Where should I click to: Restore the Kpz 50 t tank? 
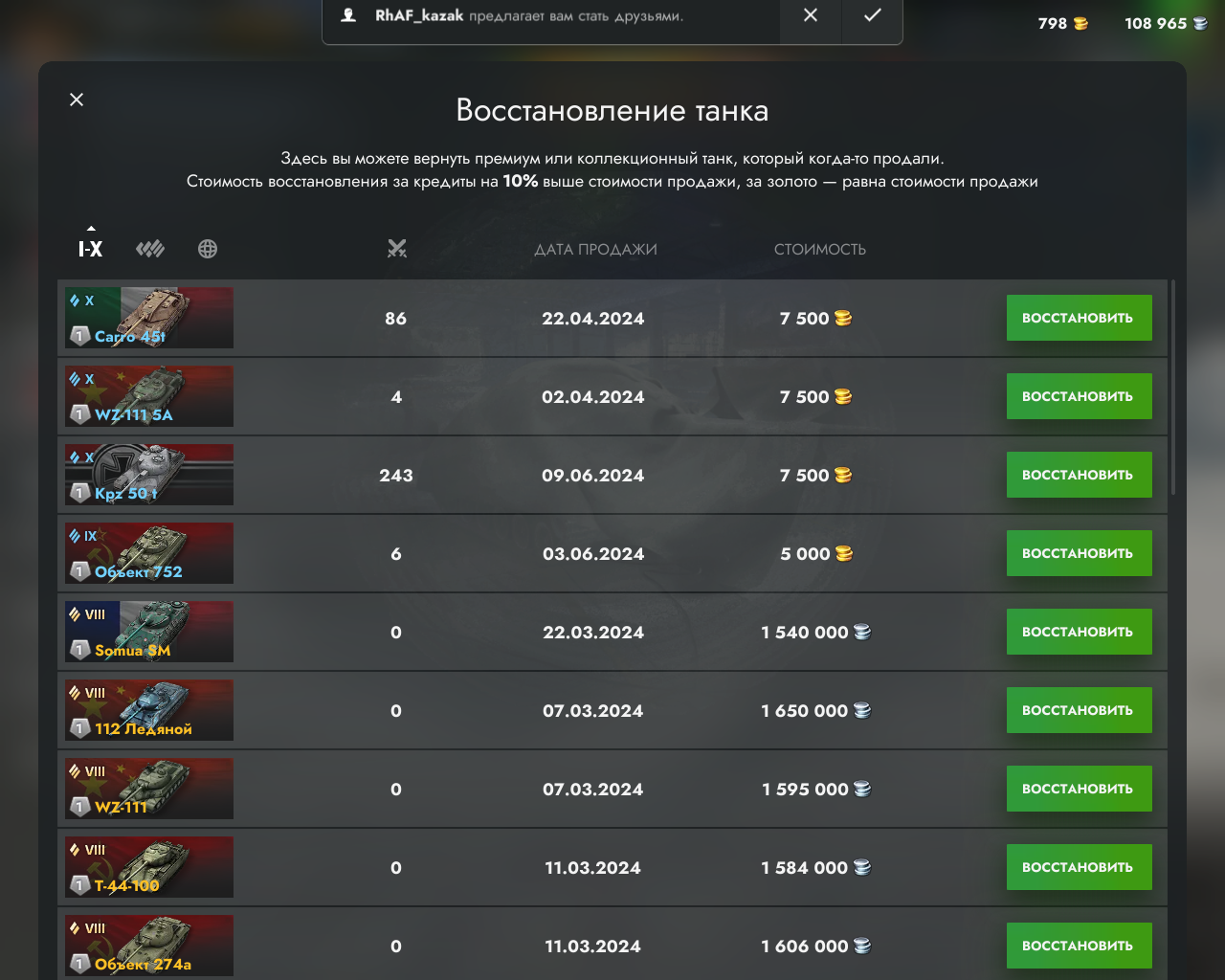pyautogui.click(x=1079, y=475)
